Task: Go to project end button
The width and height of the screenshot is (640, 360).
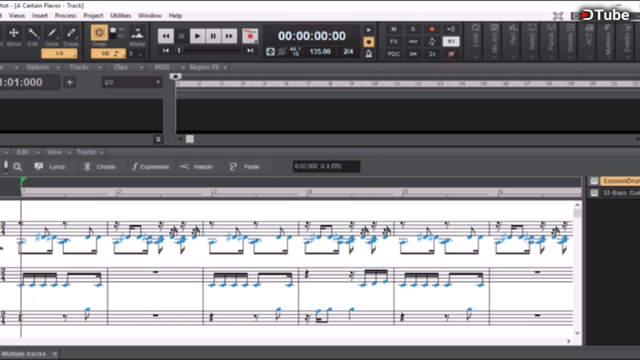Action: pos(250,51)
